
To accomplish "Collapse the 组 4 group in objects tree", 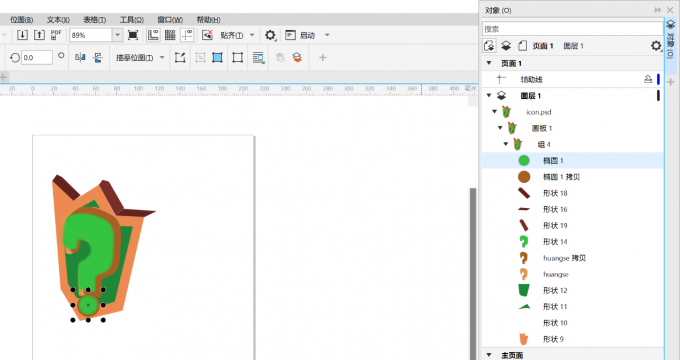I will pos(506,144).
